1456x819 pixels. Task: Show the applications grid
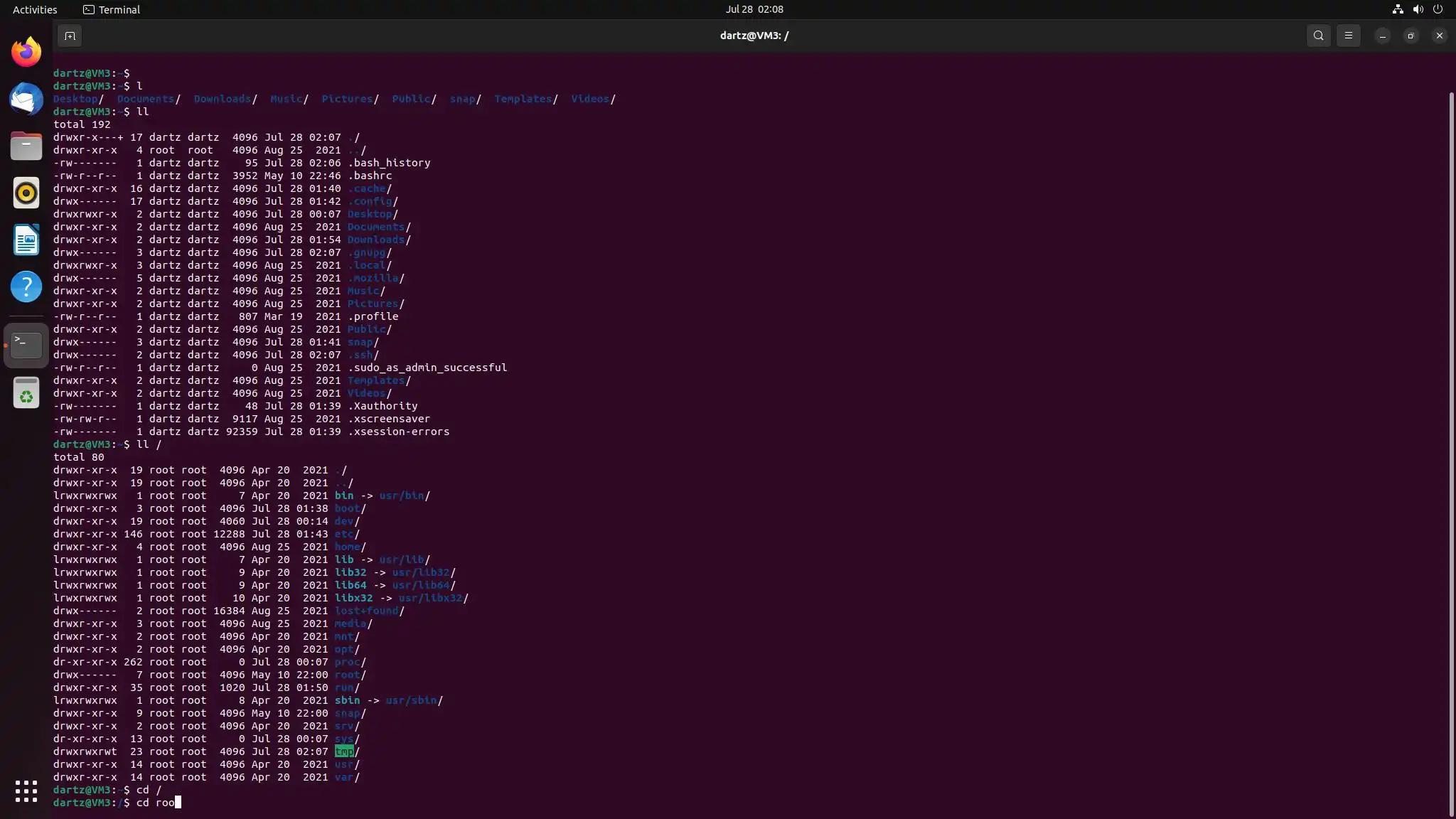click(x=26, y=791)
